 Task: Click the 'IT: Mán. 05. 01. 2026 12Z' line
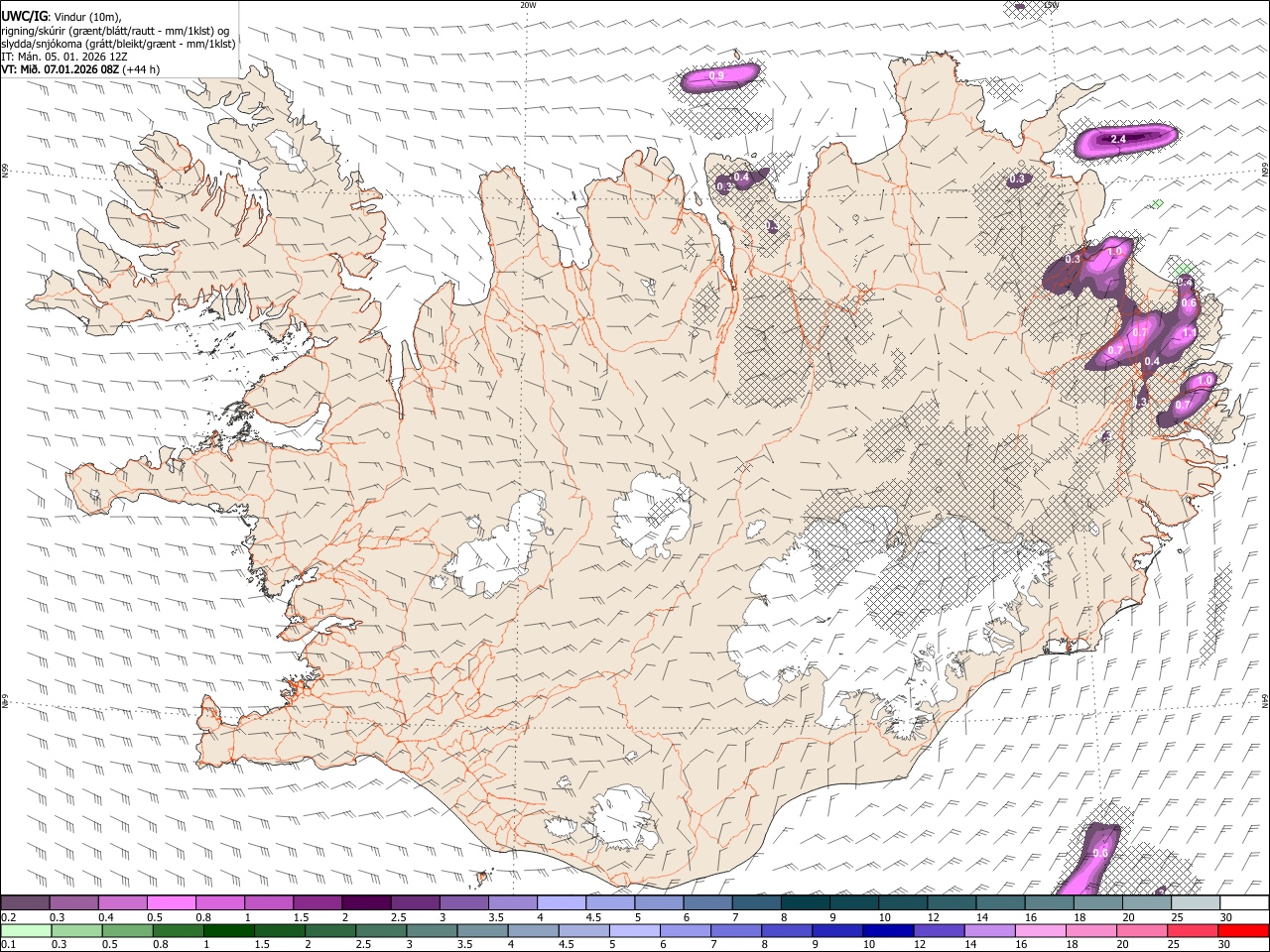click(64, 57)
